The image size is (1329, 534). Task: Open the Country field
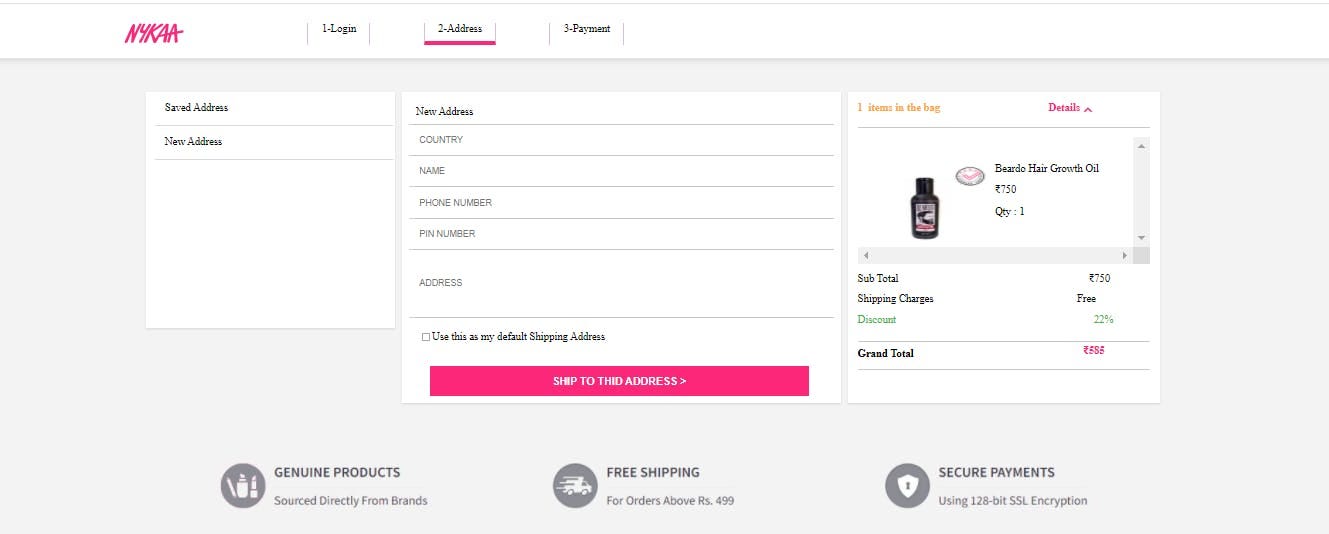621,140
